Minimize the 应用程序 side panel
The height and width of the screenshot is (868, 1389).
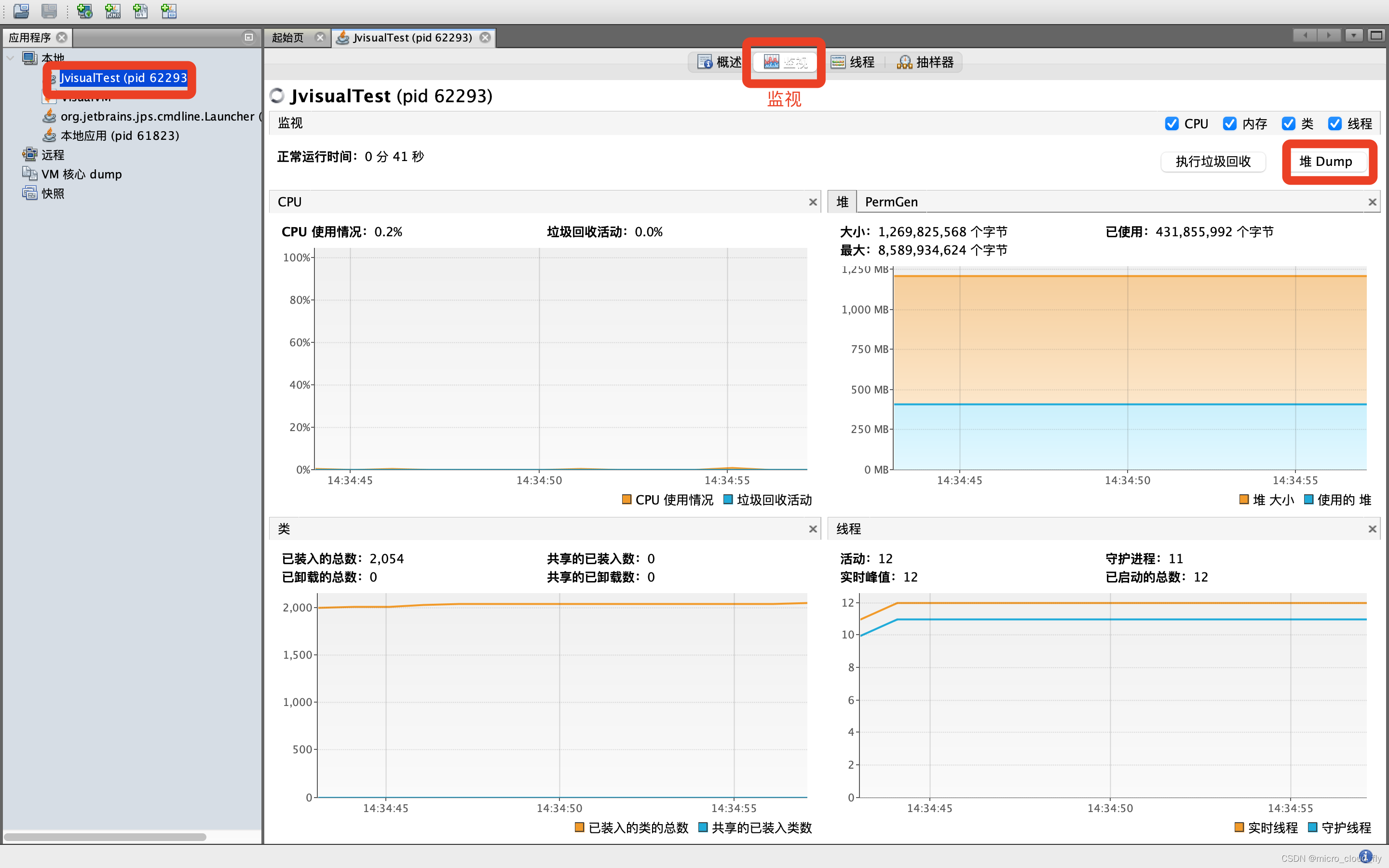[x=248, y=37]
